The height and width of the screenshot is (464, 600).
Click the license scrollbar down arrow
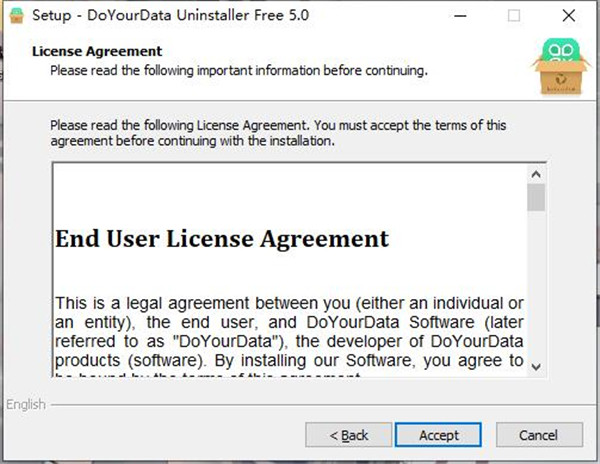click(x=536, y=366)
